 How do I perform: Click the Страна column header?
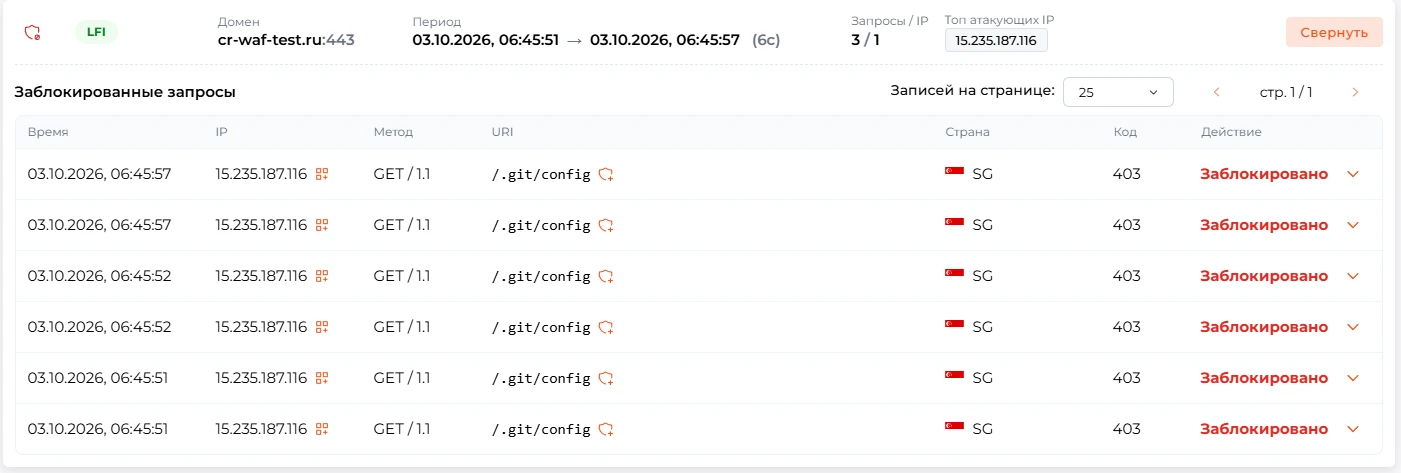tap(967, 132)
